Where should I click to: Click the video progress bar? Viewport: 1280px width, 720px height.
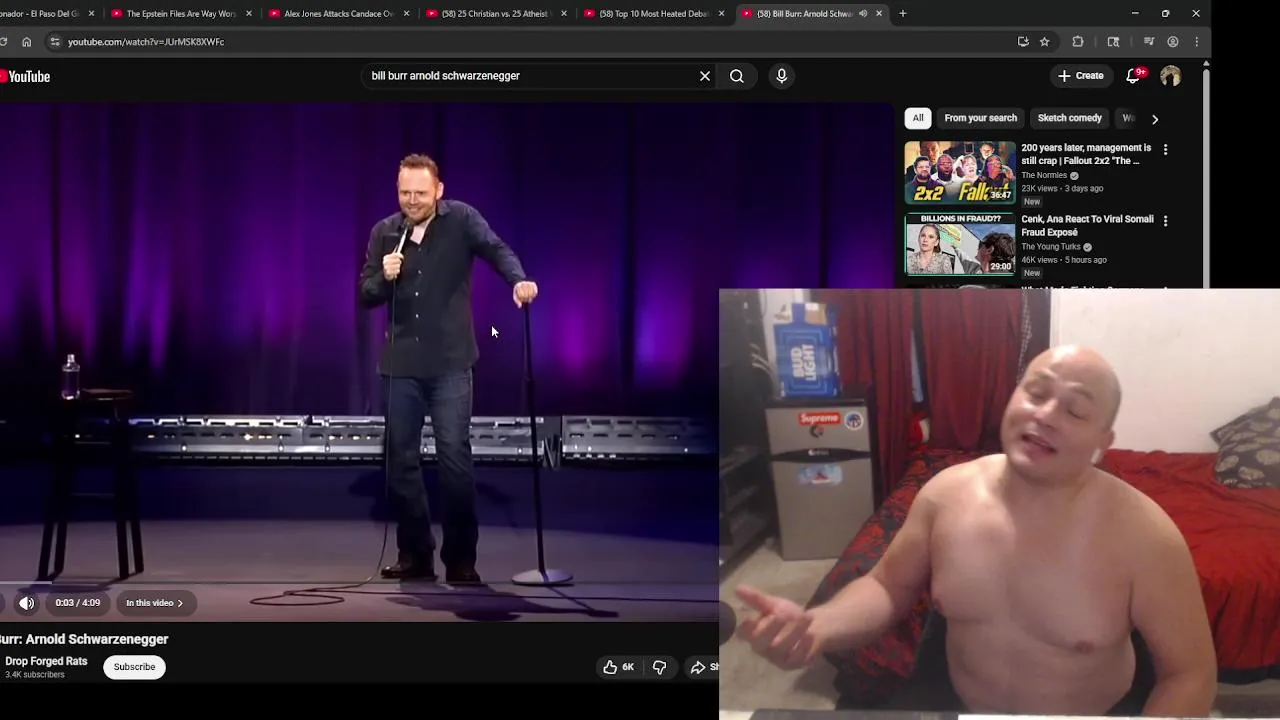(359, 582)
